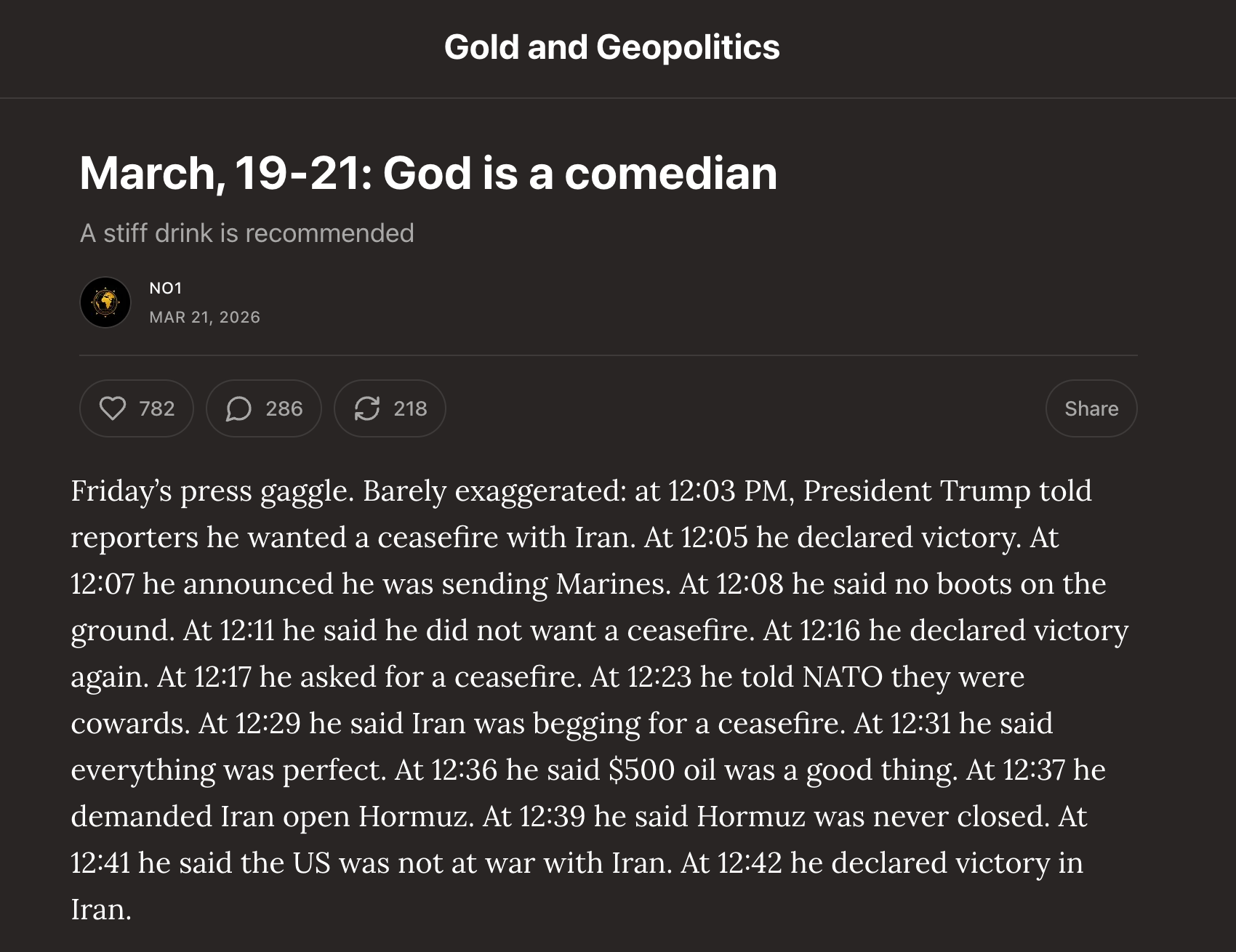Click the word "NATO" in the article
This screenshot has width=1236, height=952.
click(x=842, y=677)
